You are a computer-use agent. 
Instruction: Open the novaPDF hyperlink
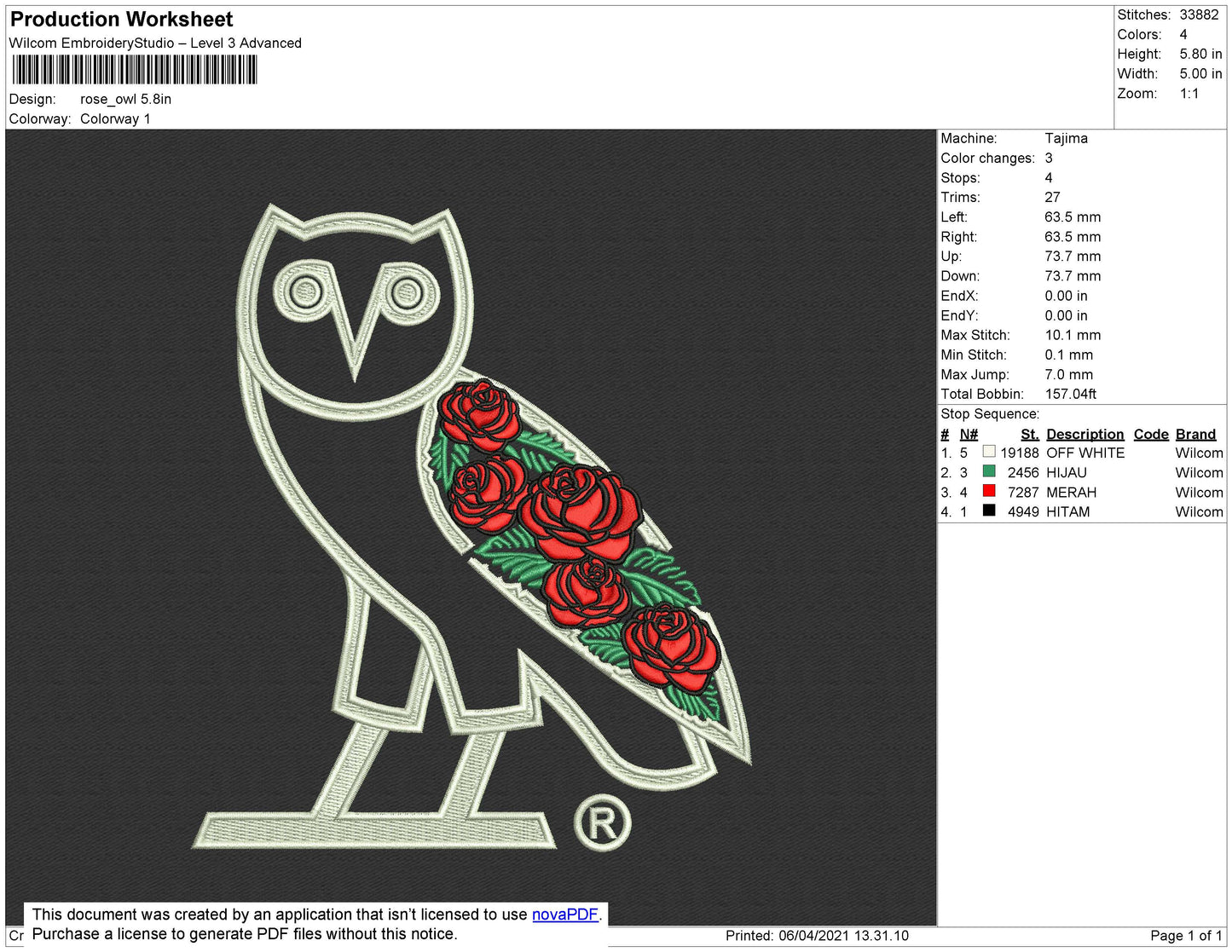565,914
